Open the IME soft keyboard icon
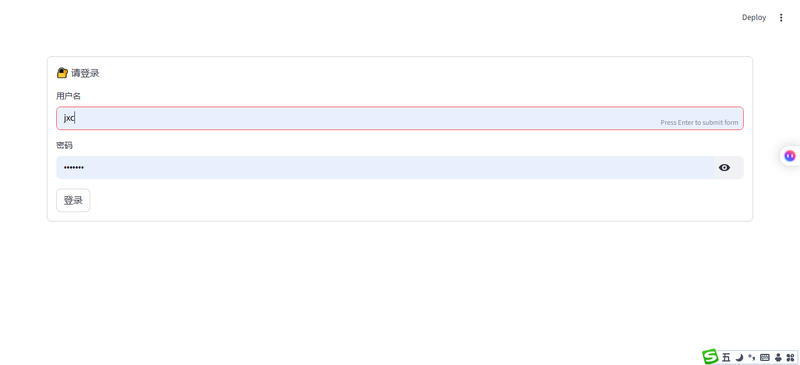The image size is (800, 365). pyautogui.click(x=764, y=357)
